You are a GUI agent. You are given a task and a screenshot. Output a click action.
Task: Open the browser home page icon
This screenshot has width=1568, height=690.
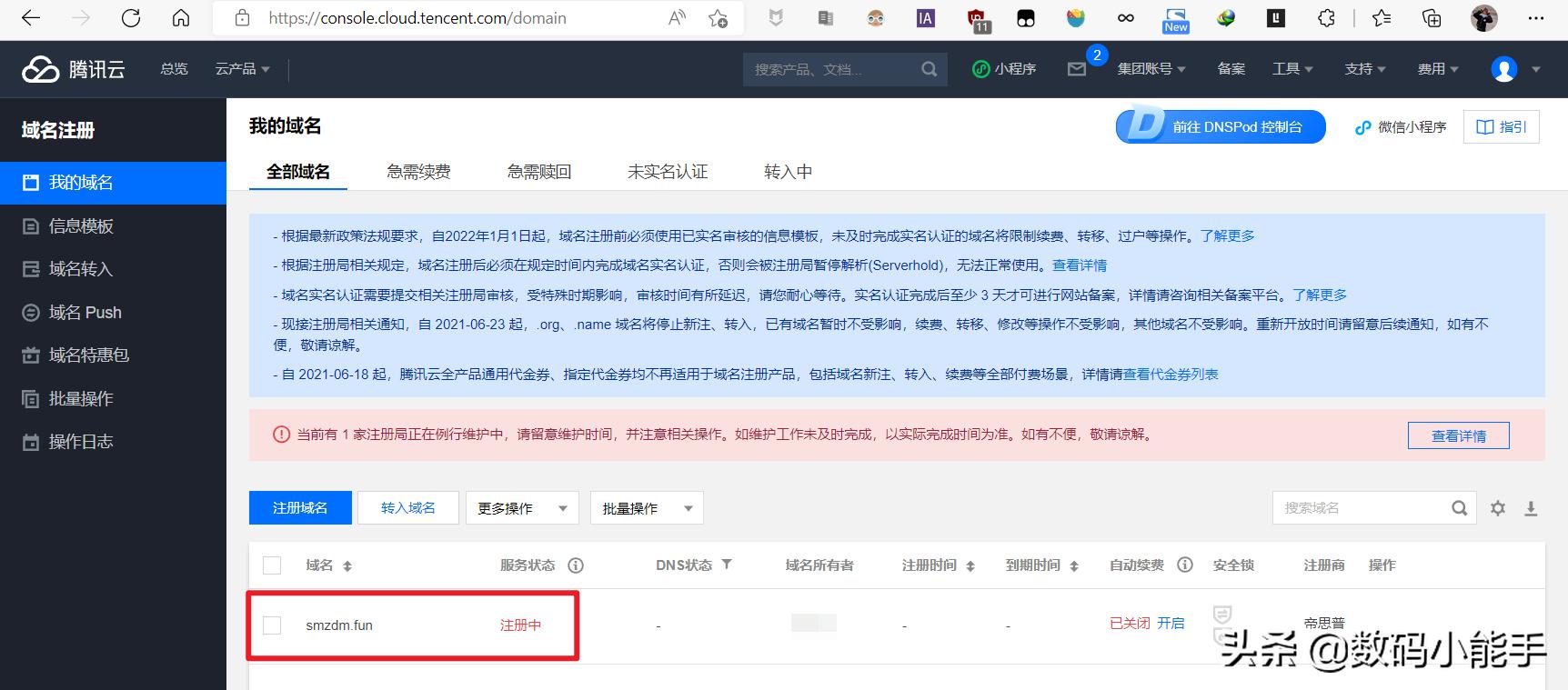tap(181, 18)
